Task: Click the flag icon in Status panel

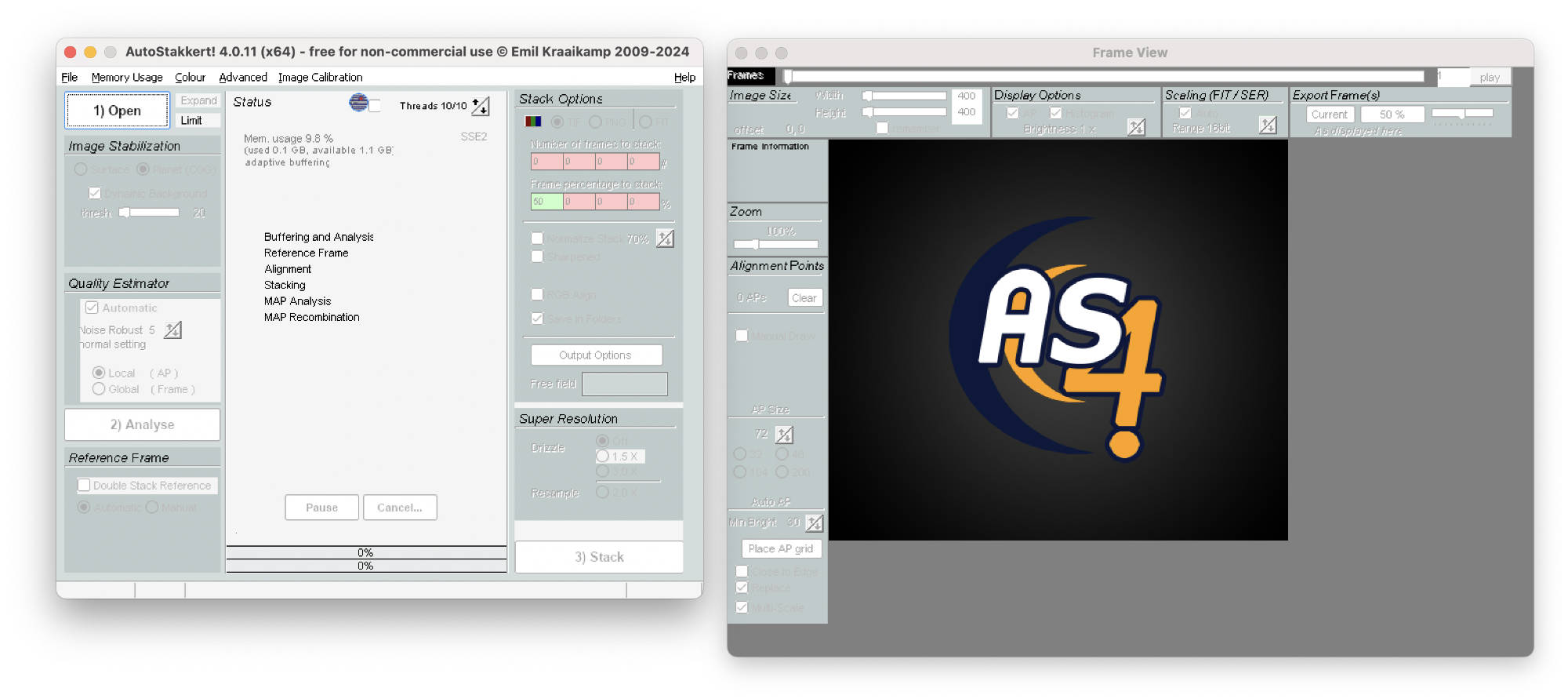Action: pyautogui.click(x=358, y=102)
